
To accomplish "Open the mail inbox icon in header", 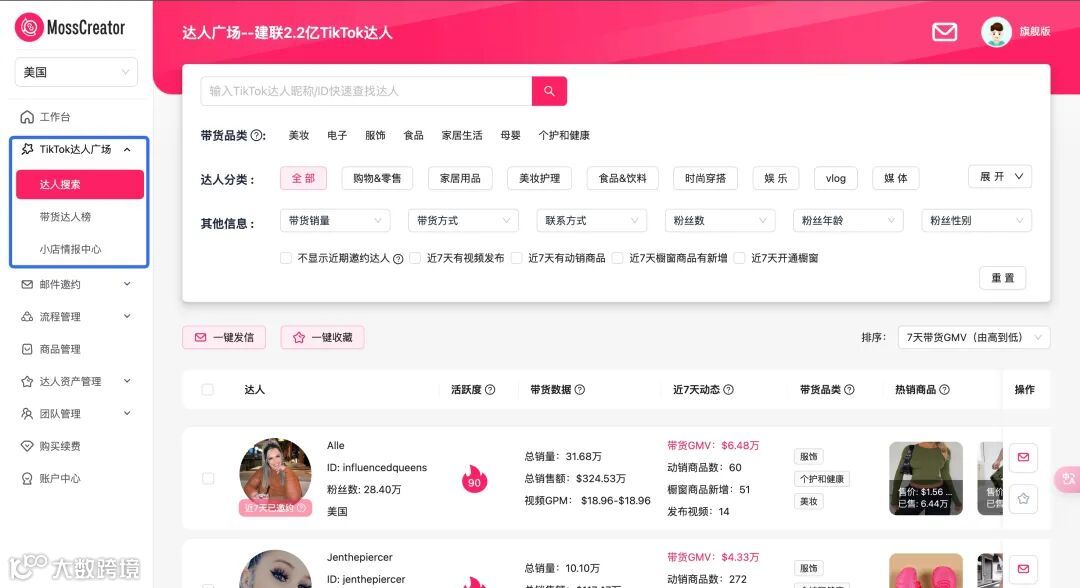I will (944, 32).
